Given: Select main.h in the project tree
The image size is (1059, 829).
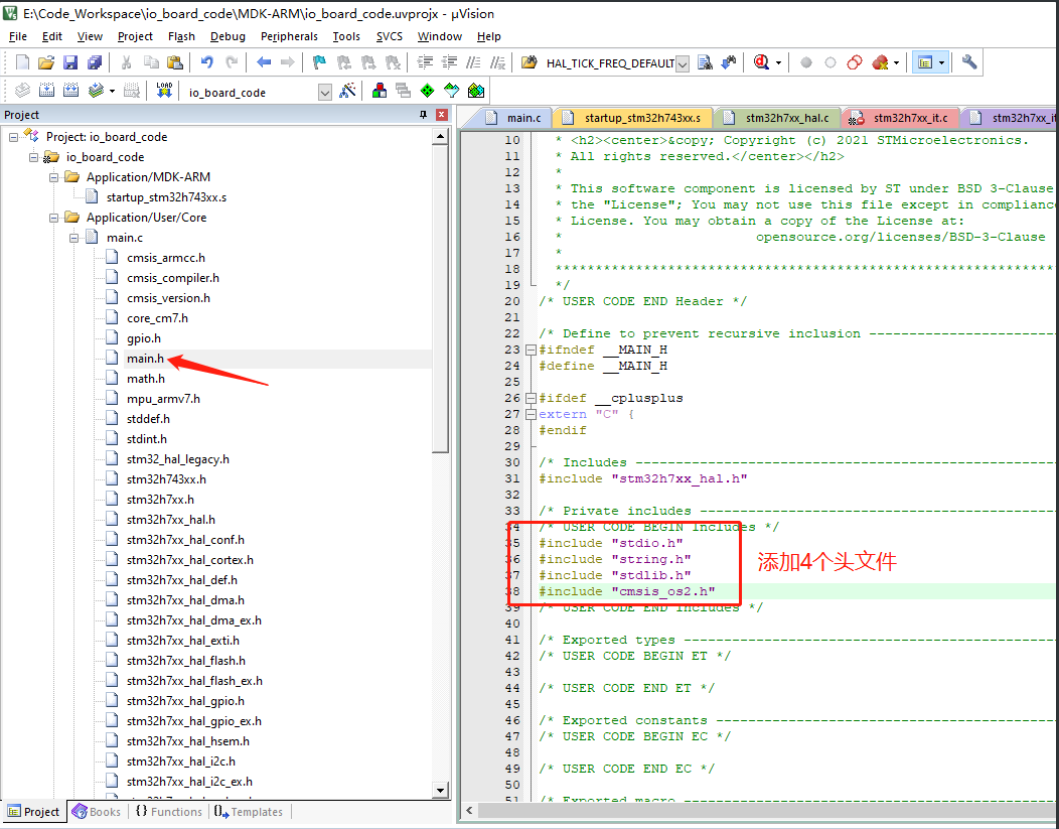Looking at the screenshot, I should [144, 358].
